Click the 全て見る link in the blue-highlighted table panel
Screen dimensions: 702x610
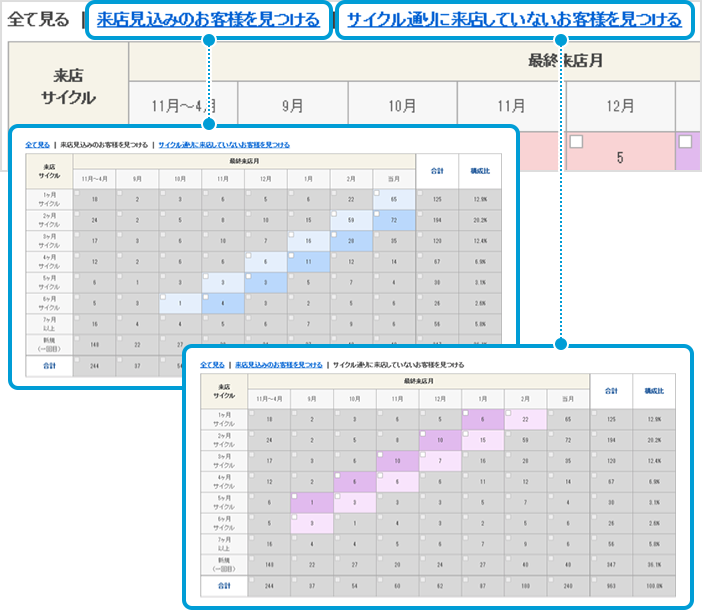point(36,145)
